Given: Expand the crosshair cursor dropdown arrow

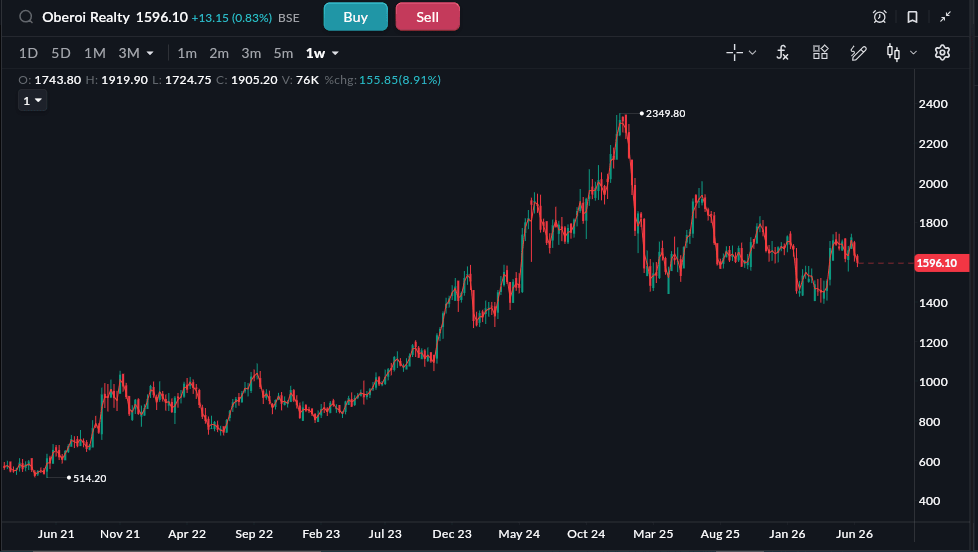Looking at the screenshot, I should point(752,53).
